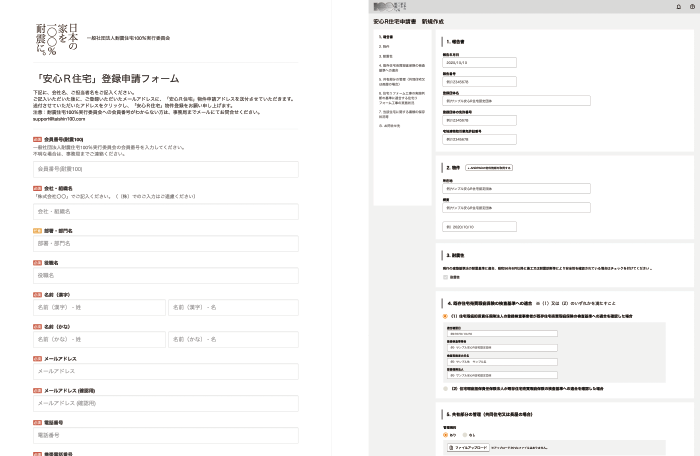Select radio option (2) in section 4
The height and width of the screenshot is (456, 700).
pos(445,388)
